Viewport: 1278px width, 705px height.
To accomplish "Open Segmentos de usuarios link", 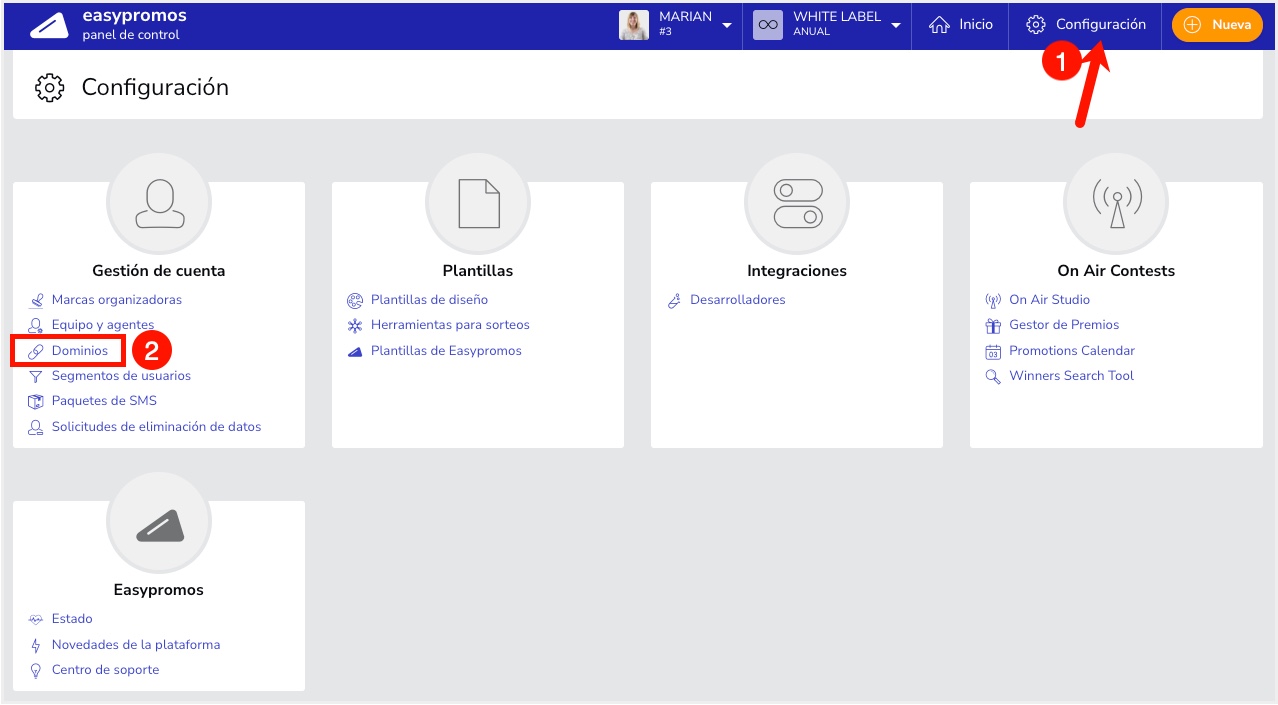I will (x=121, y=375).
